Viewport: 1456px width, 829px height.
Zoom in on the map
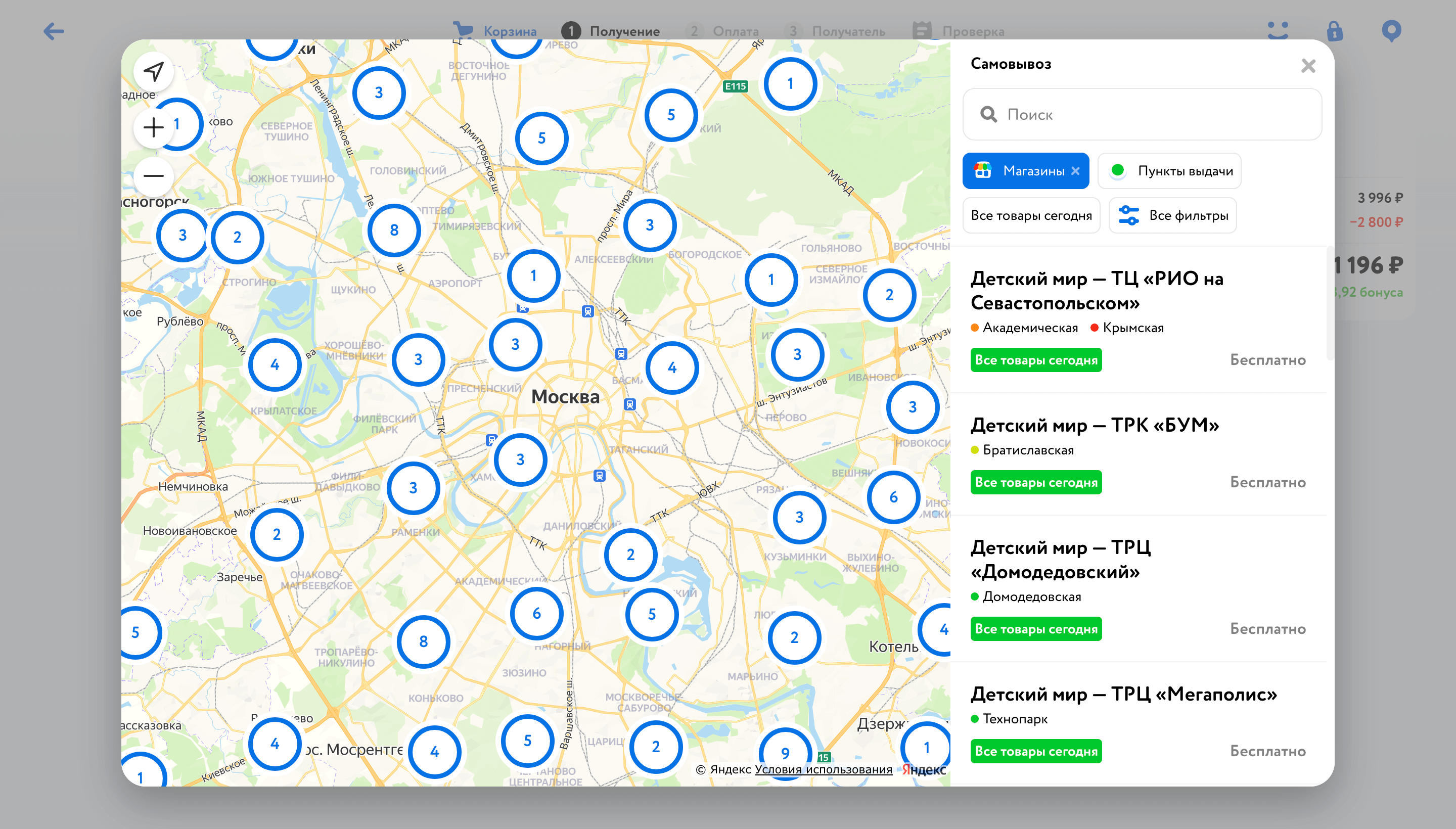point(153,127)
